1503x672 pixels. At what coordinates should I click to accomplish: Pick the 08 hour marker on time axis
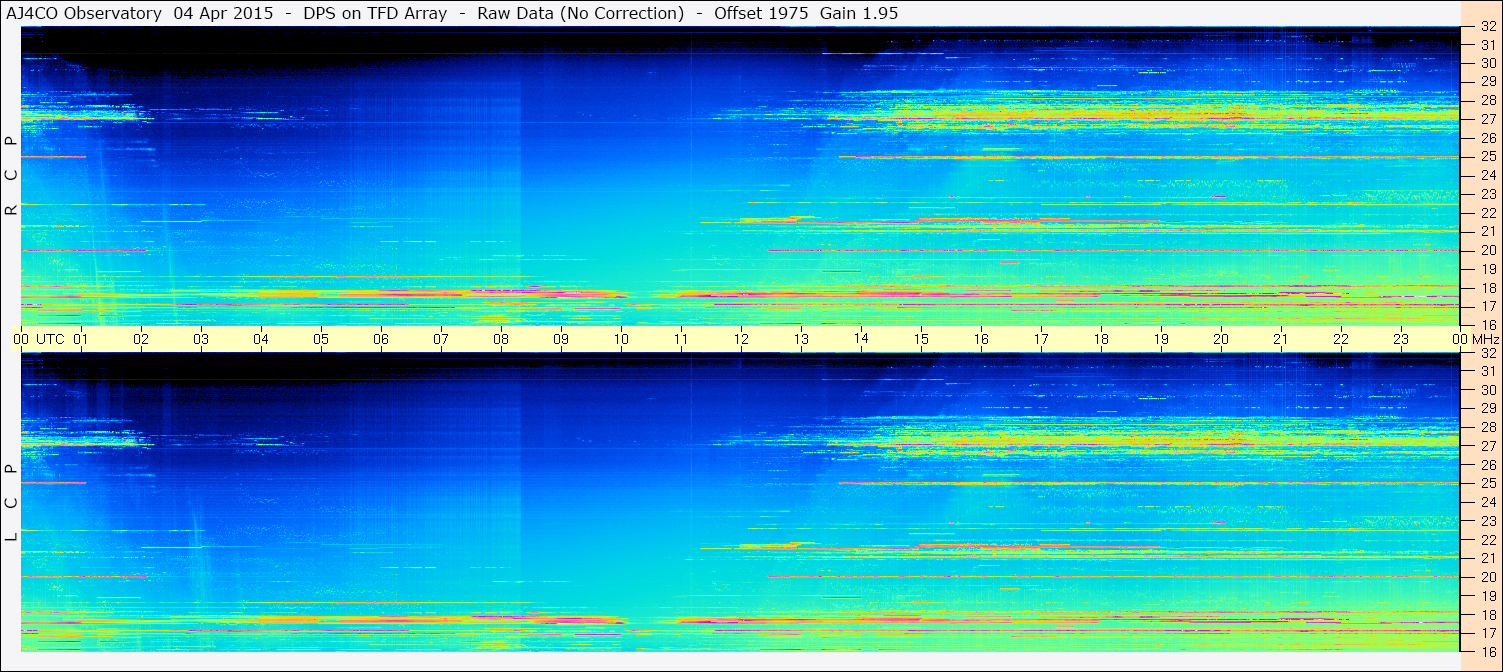[501, 339]
